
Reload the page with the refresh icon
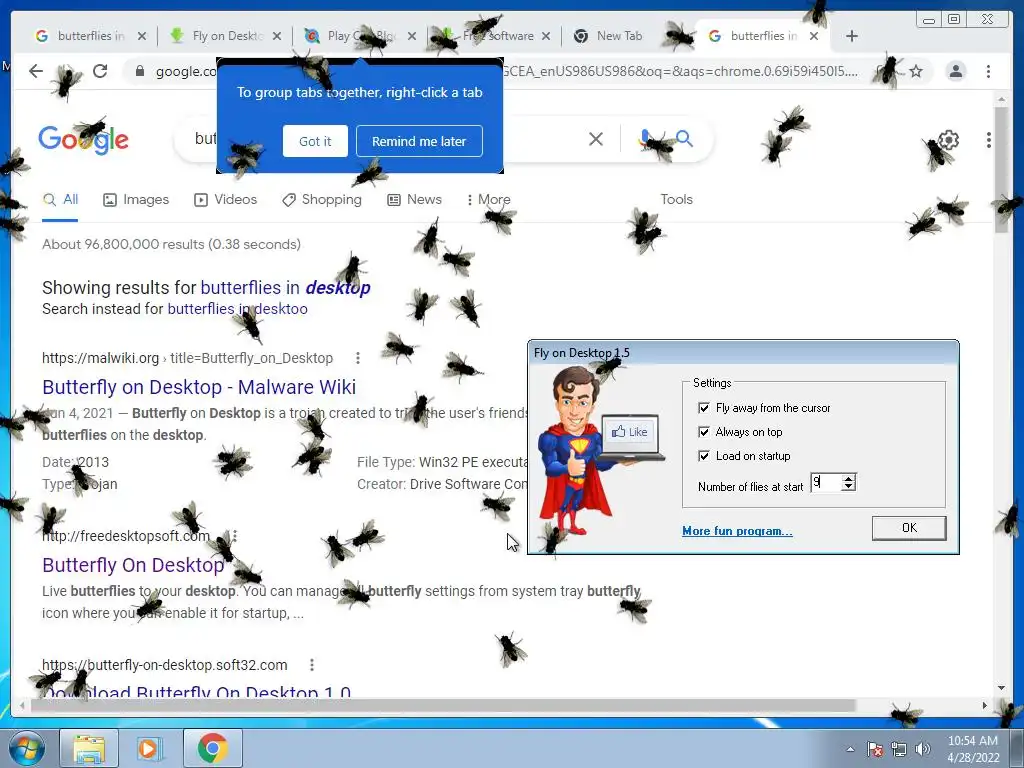(x=100, y=71)
